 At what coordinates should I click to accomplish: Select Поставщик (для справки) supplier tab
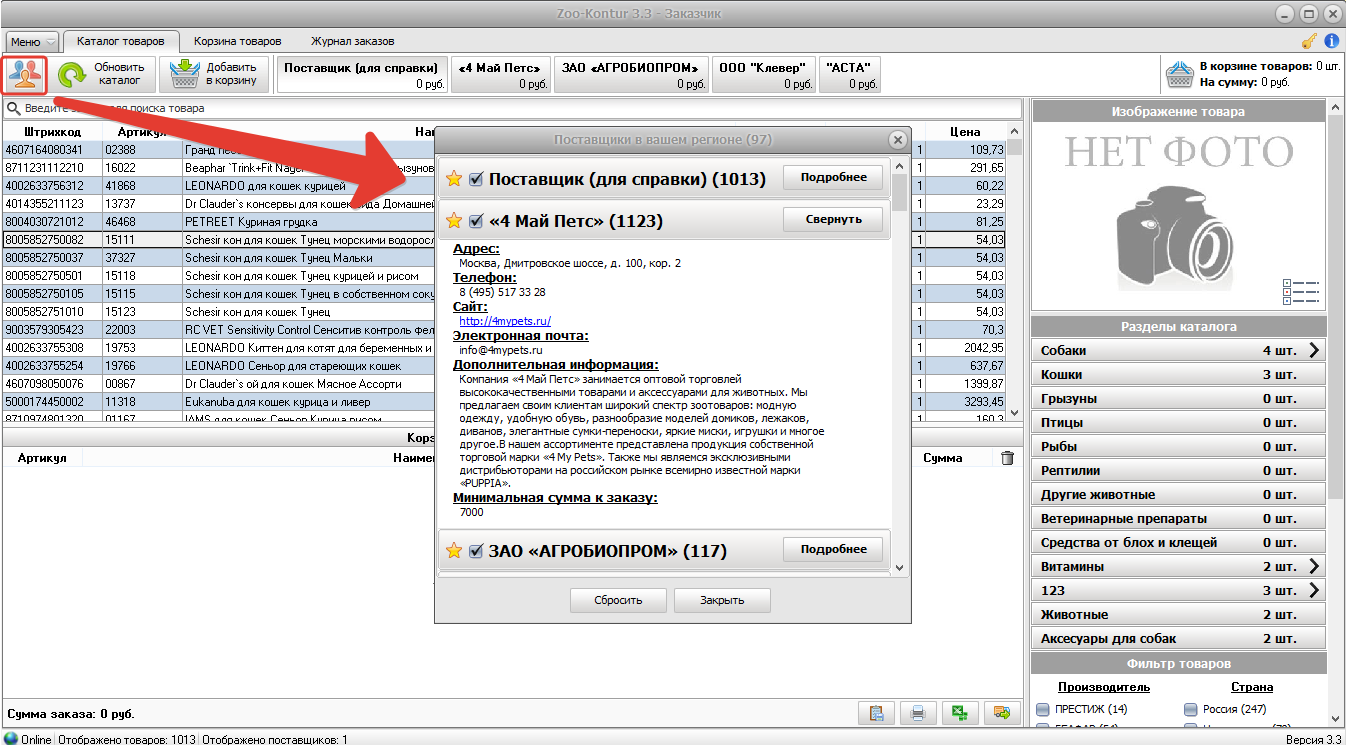[362, 75]
